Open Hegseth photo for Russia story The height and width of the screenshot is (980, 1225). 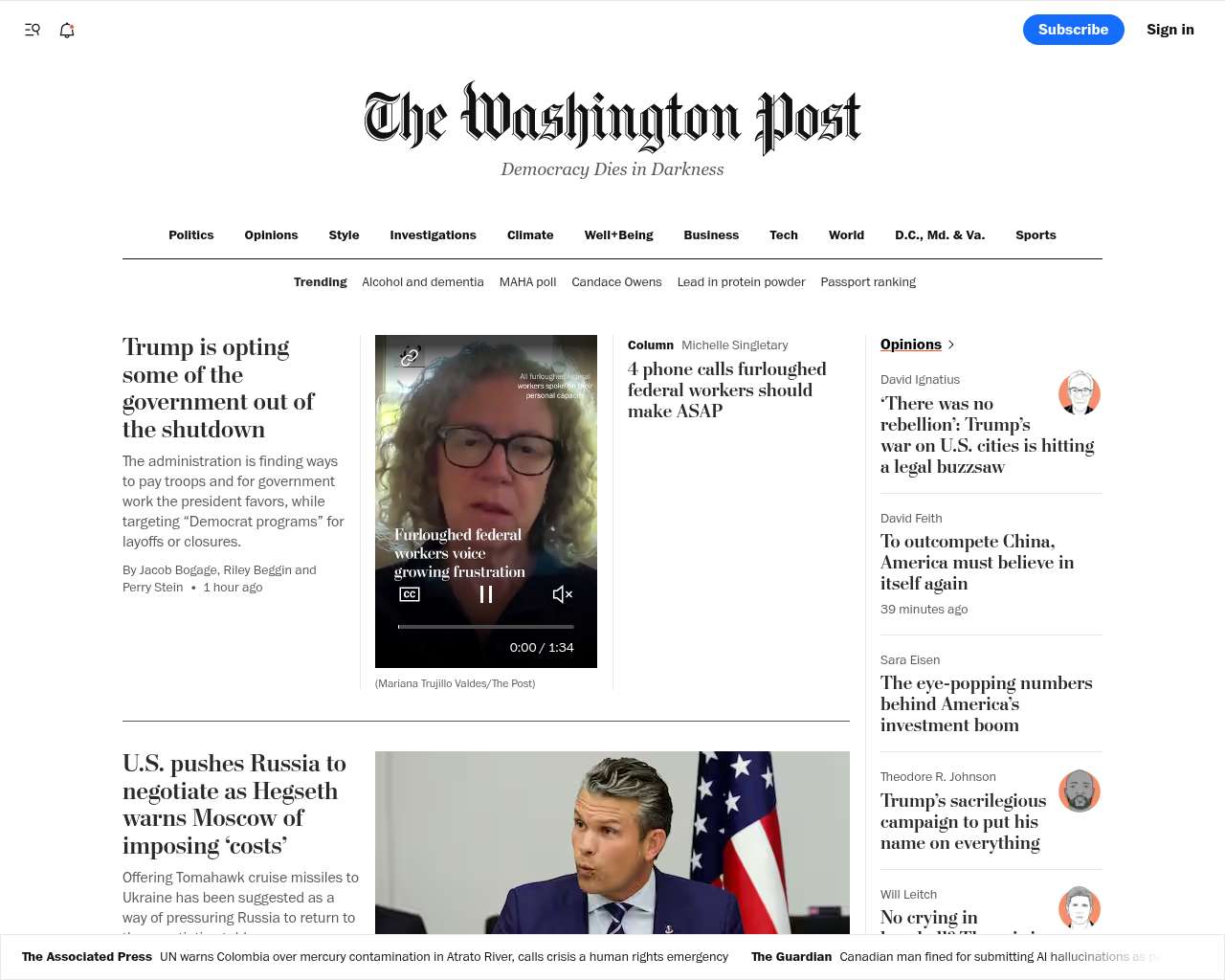pos(612,842)
